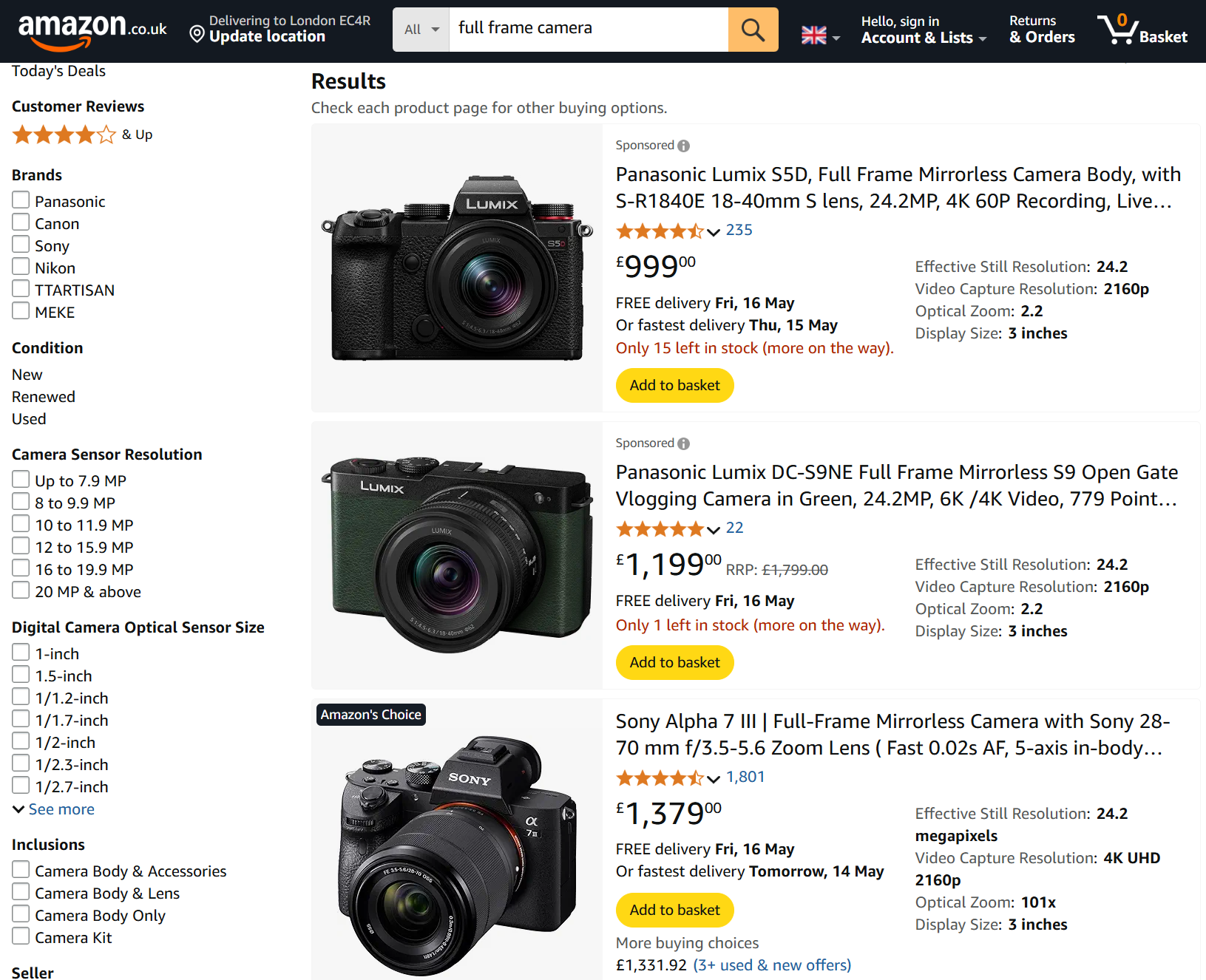Click the info icon beside first Sponsored label
Image resolution: width=1206 pixels, height=980 pixels.
(x=684, y=146)
